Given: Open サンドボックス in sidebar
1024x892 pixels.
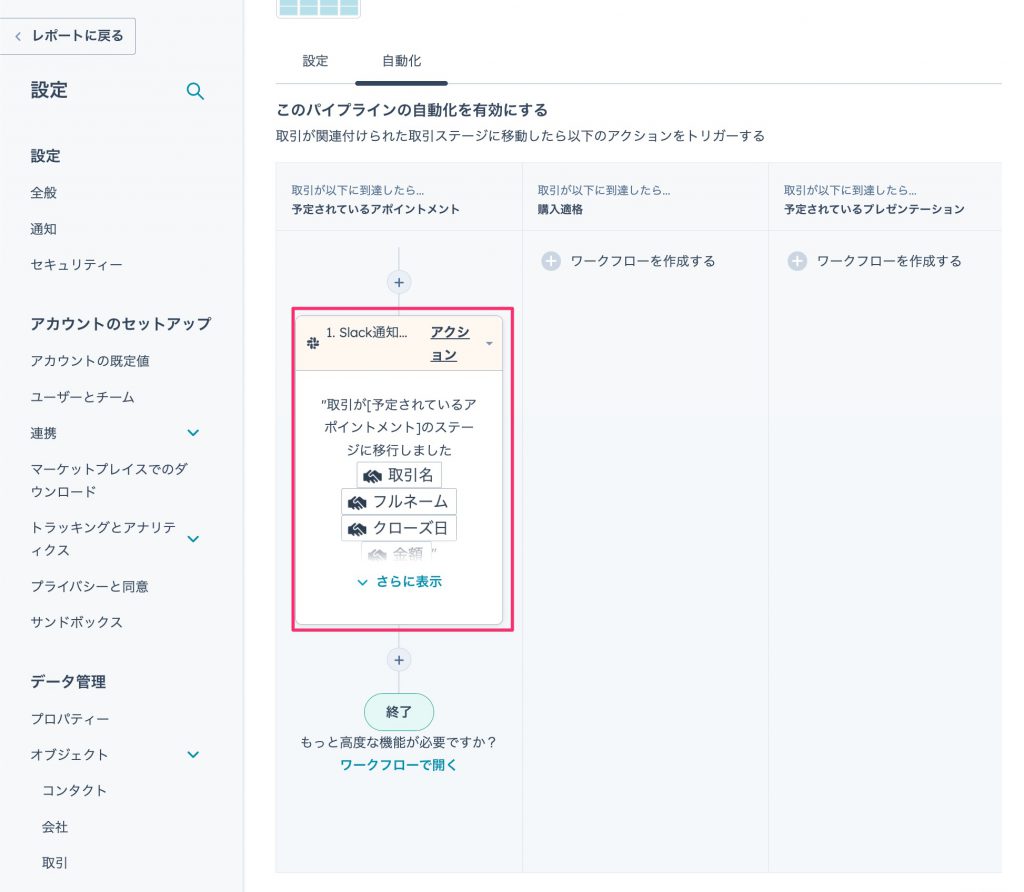Looking at the screenshot, I should pos(76,622).
